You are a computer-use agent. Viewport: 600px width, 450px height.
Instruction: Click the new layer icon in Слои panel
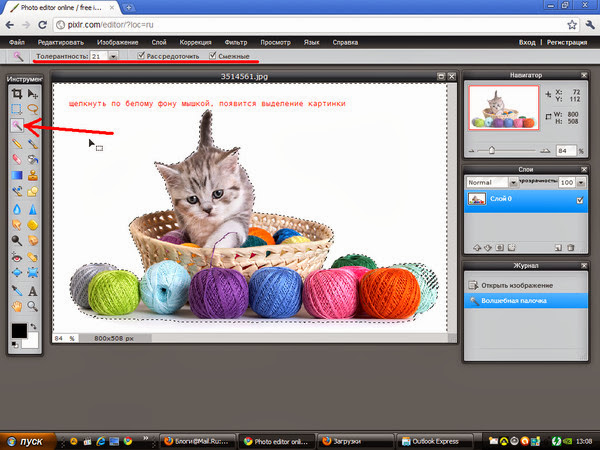pyautogui.click(x=558, y=248)
